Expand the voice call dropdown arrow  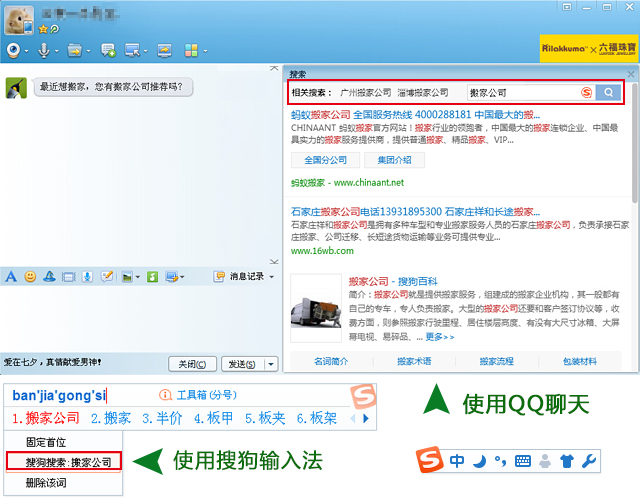tap(56, 51)
